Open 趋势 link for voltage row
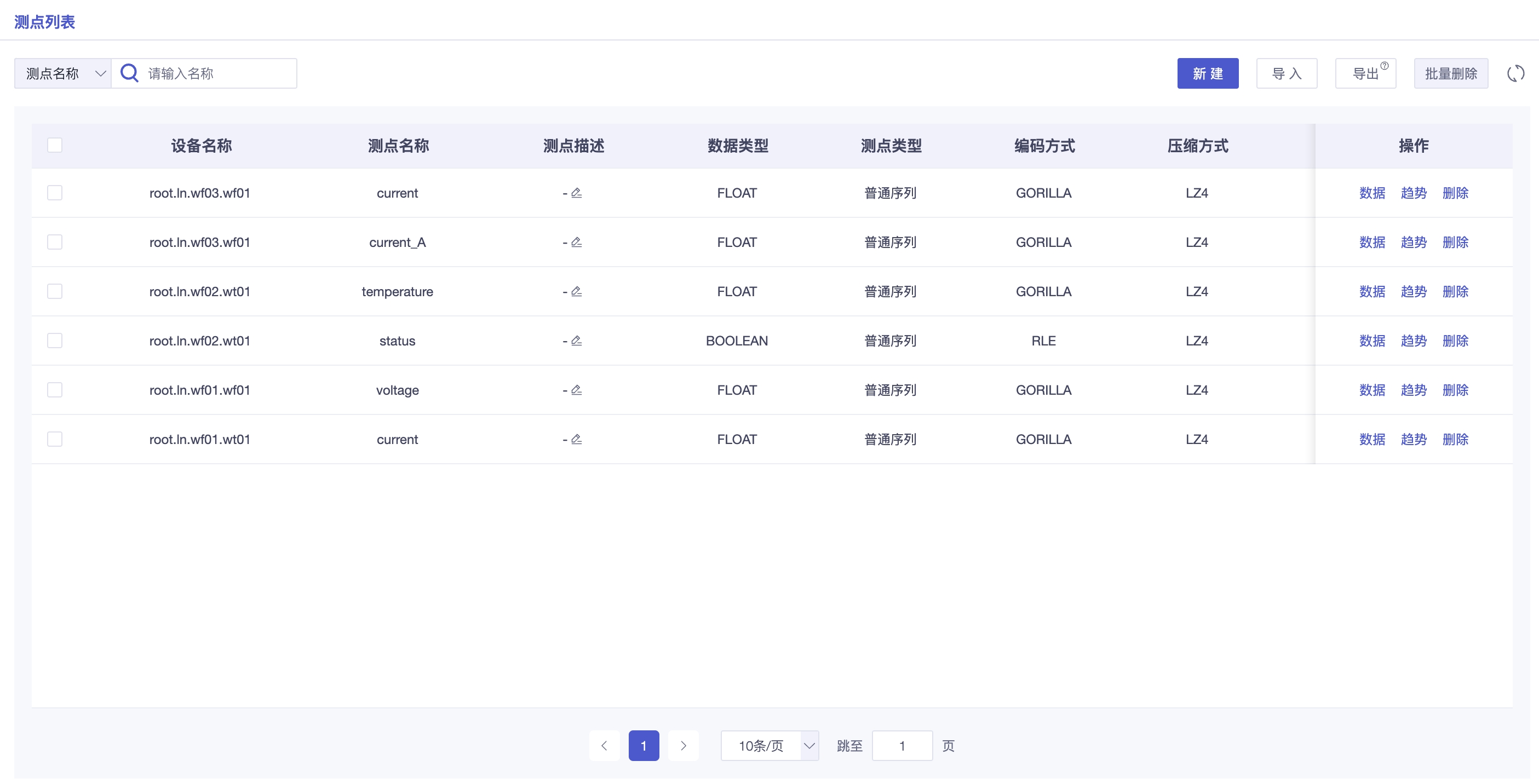 (x=1413, y=390)
